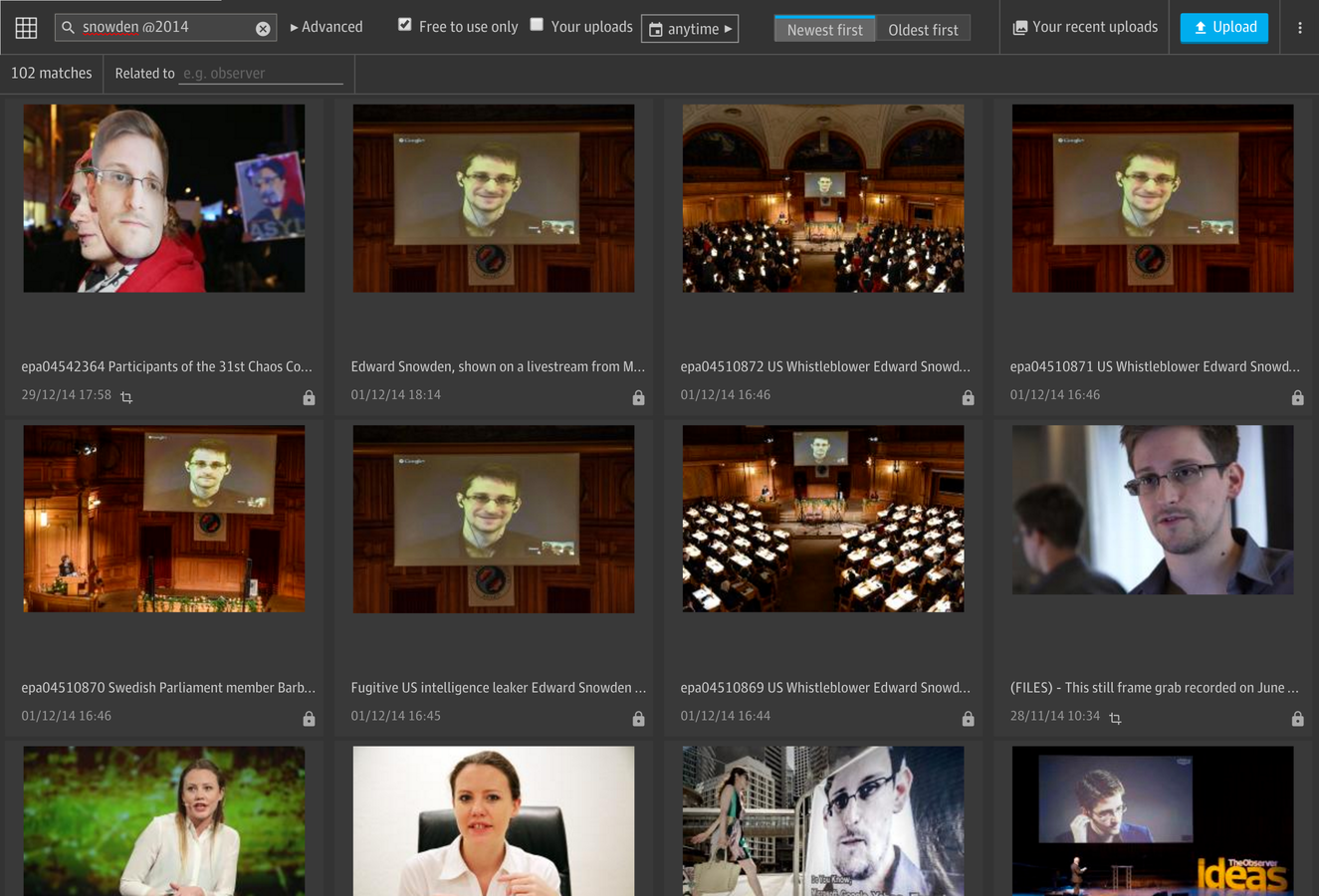This screenshot has height=896, width=1319.
Task: Click caption 'epa04510871 US Whistleblower Edward Snowd...'
Action: (x=1155, y=366)
